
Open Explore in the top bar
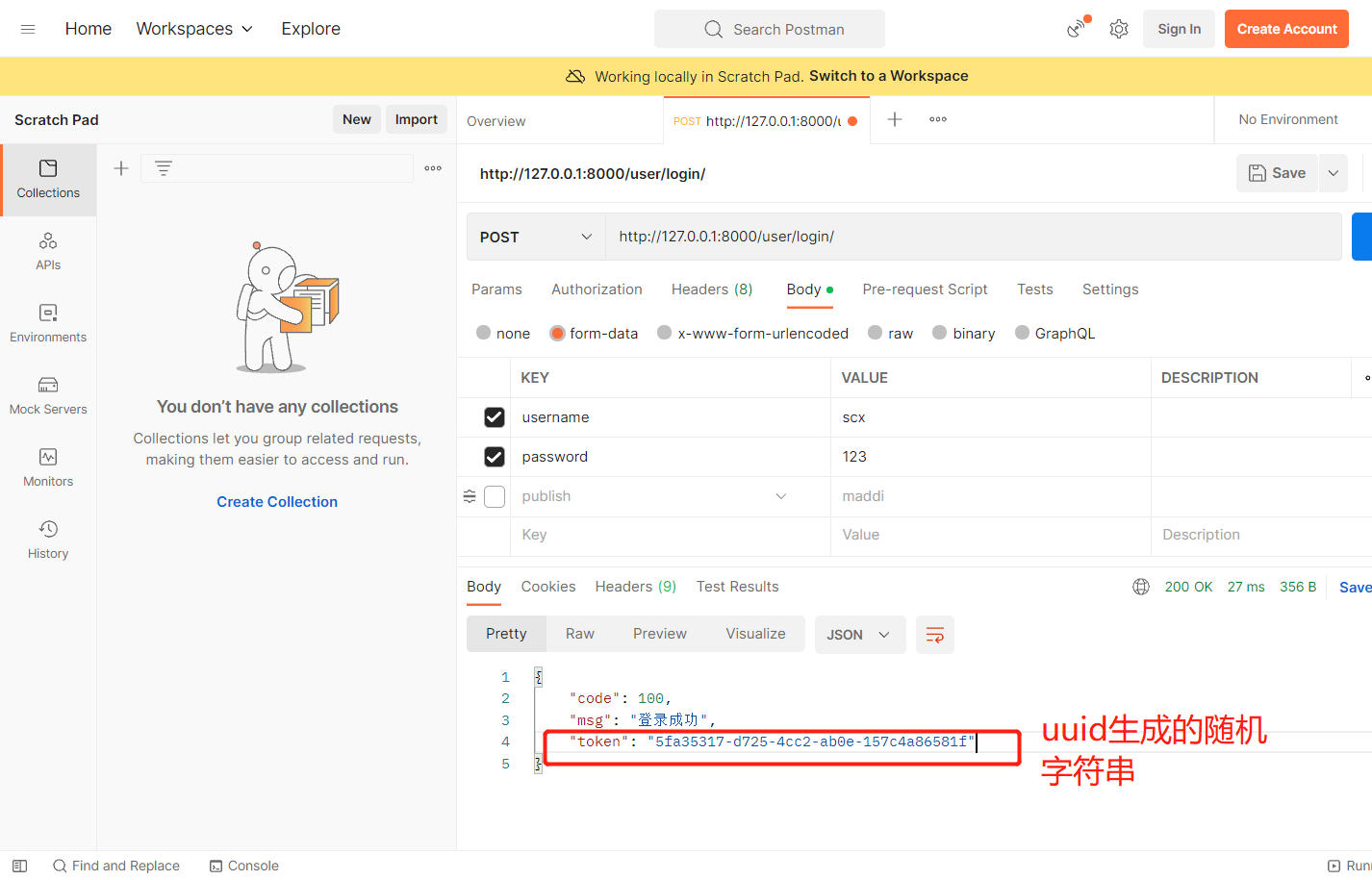pyautogui.click(x=311, y=29)
